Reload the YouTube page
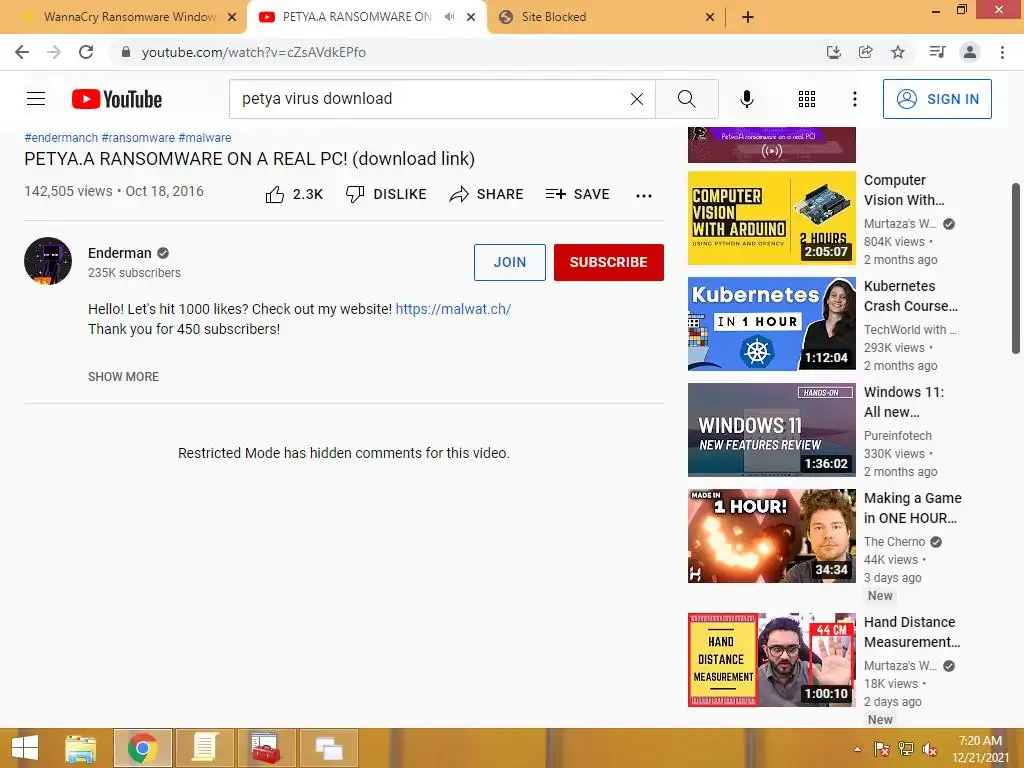This screenshot has width=1024, height=768. pyautogui.click(x=86, y=52)
